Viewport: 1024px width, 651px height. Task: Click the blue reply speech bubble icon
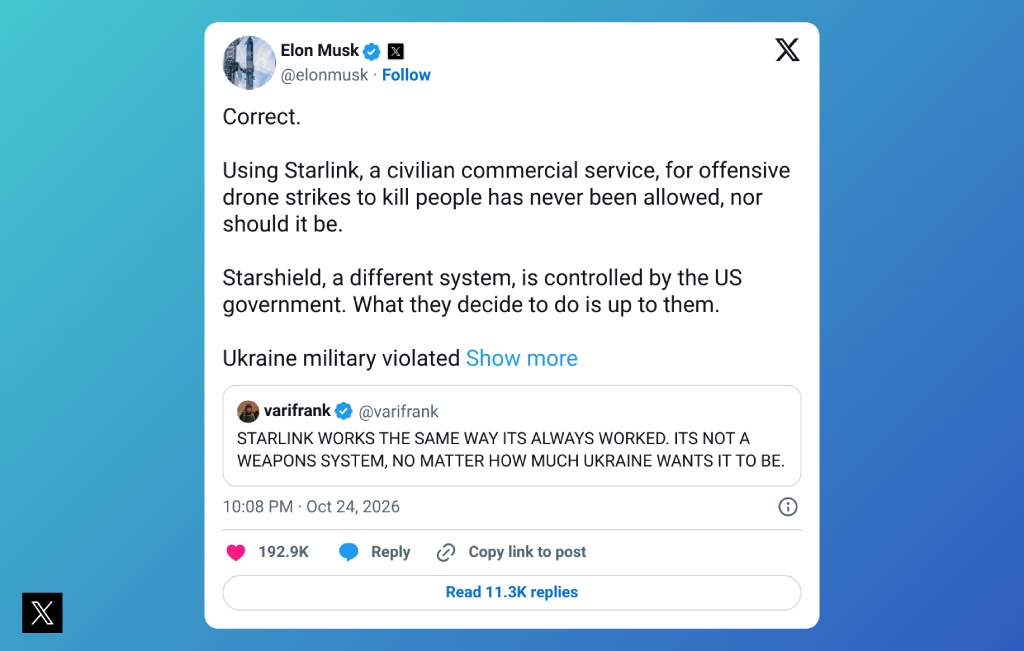[349, 552]
